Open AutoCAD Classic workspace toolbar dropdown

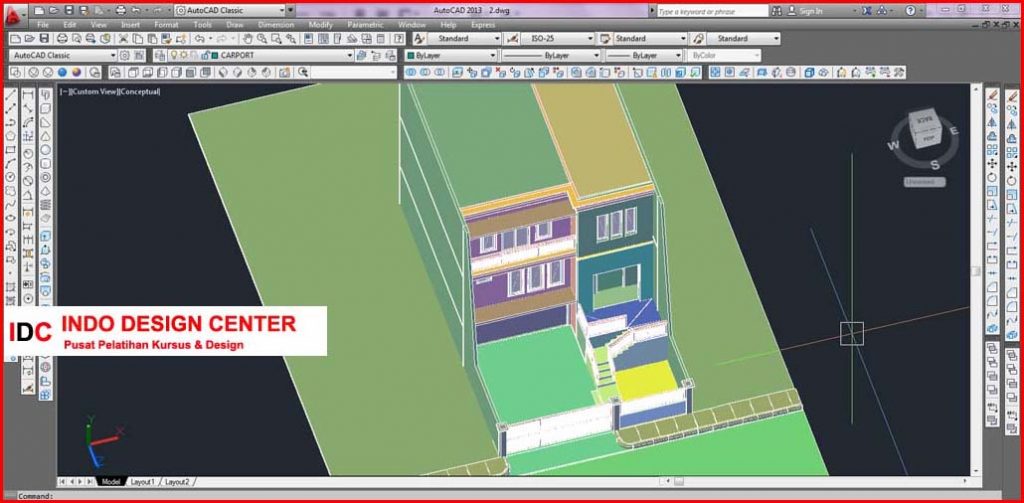(x=63, y=56)
